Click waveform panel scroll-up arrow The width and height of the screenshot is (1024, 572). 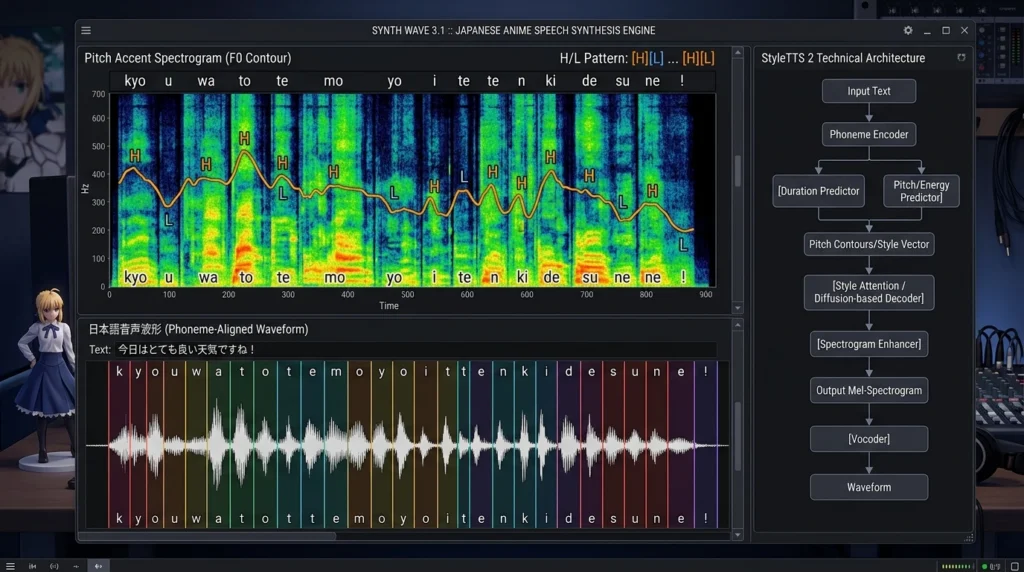pyautogui.click(x=737, y=325)
